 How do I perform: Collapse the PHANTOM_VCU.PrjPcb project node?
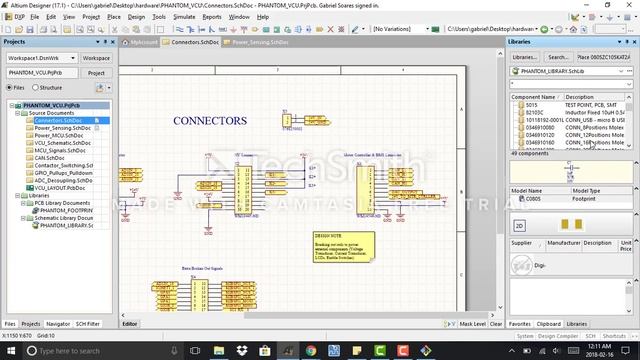coord(12,105)
